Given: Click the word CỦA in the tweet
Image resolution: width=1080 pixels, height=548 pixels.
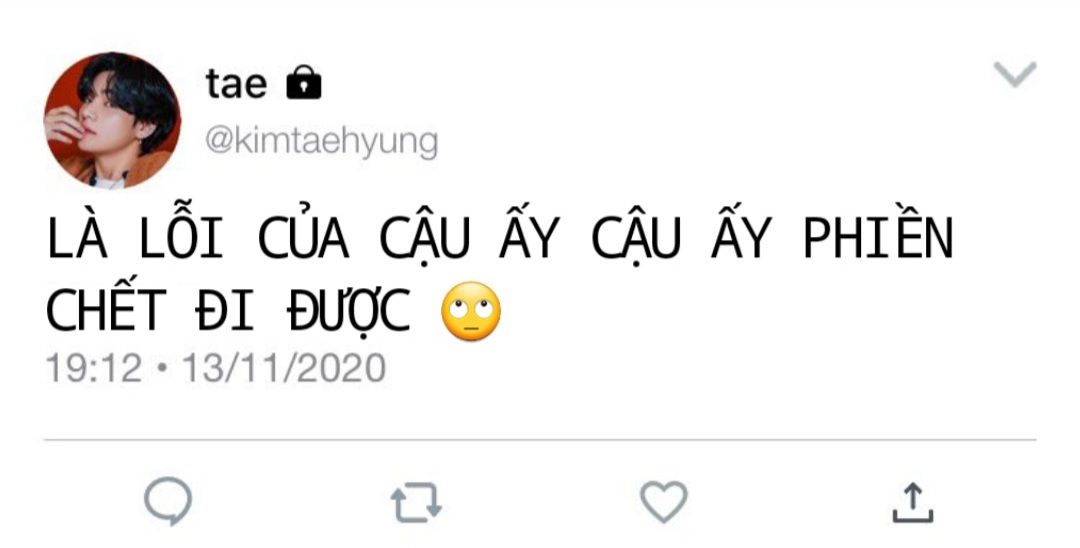Looking at the screenshot, I should 303,237.
